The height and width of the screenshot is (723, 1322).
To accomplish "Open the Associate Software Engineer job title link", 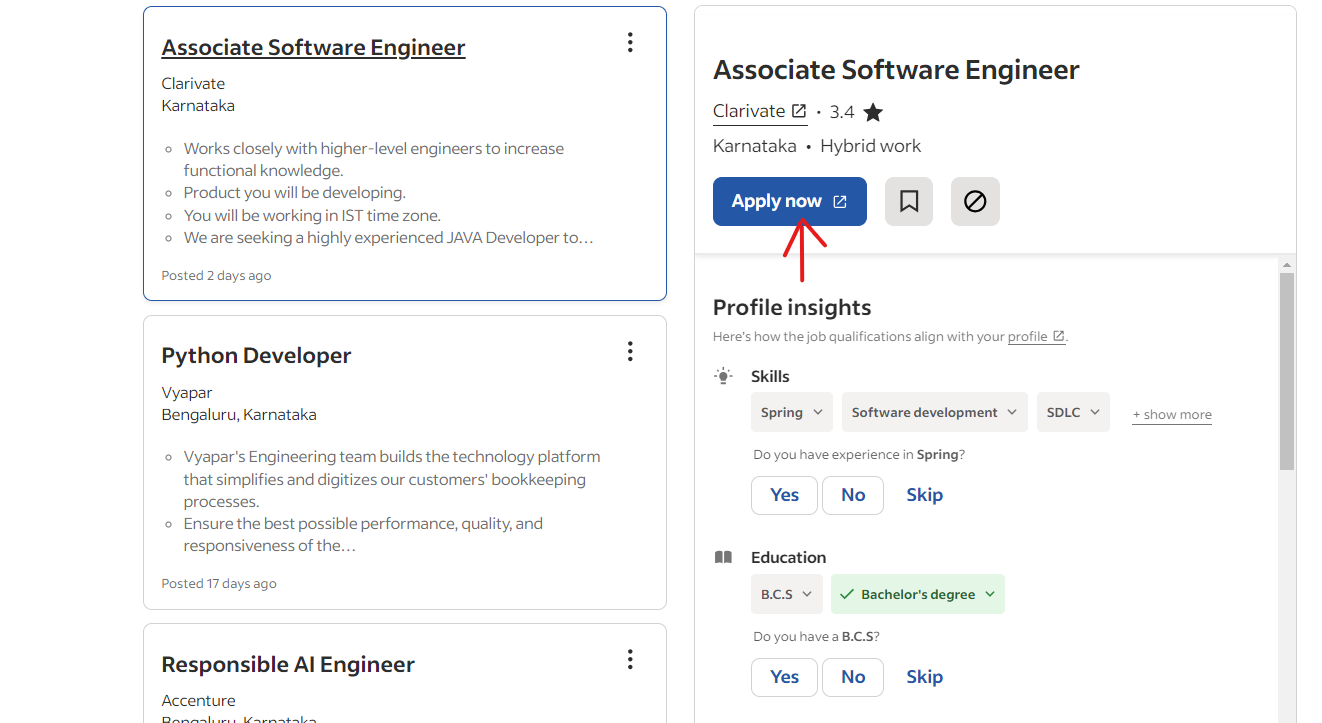I will pos(313,47).
